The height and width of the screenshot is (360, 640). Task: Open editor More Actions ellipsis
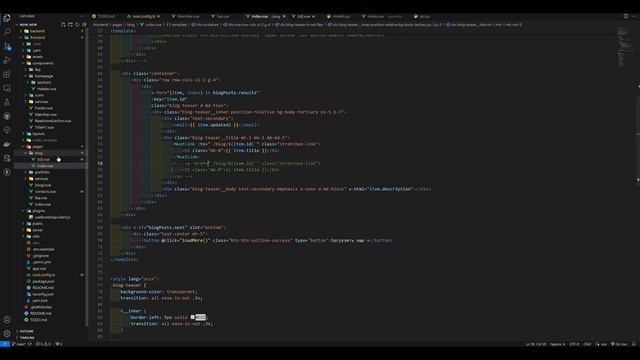[633, 16]
